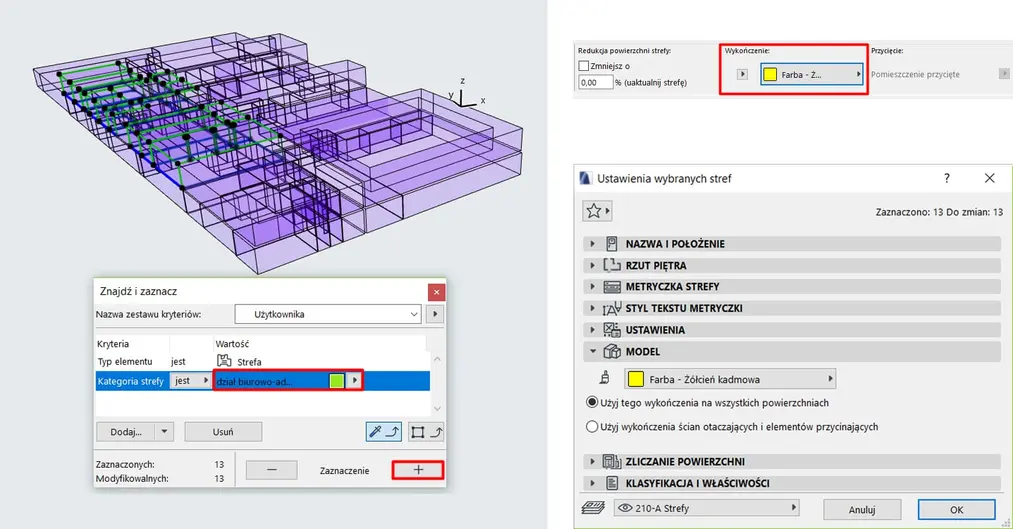Toggle the Zmniejsz o checkbox
Screen dimensions: 1013x529
click(x=584, y=66)
